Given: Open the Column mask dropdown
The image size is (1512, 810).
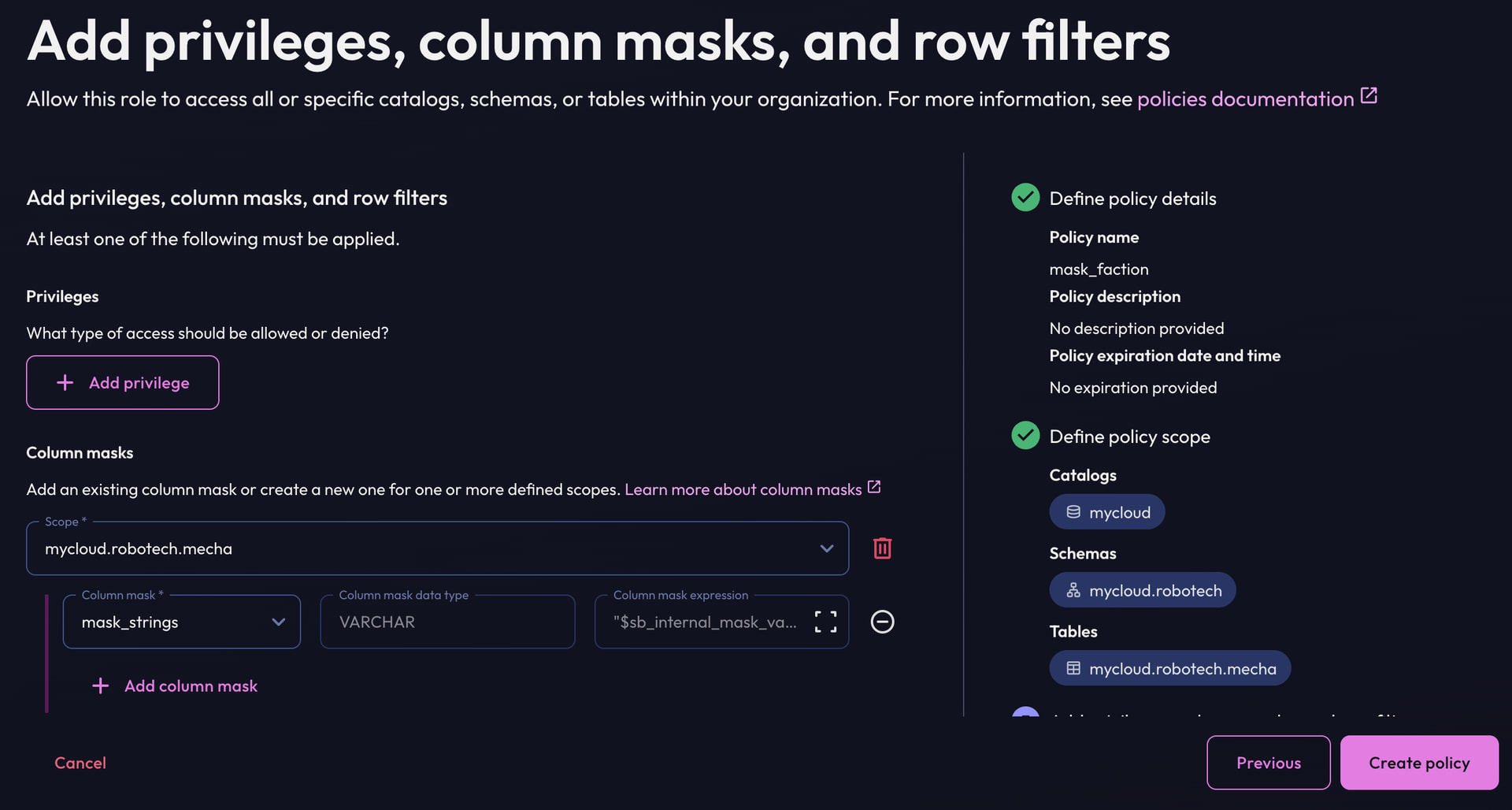Looking at the screenshot, I should click(182, 622).
